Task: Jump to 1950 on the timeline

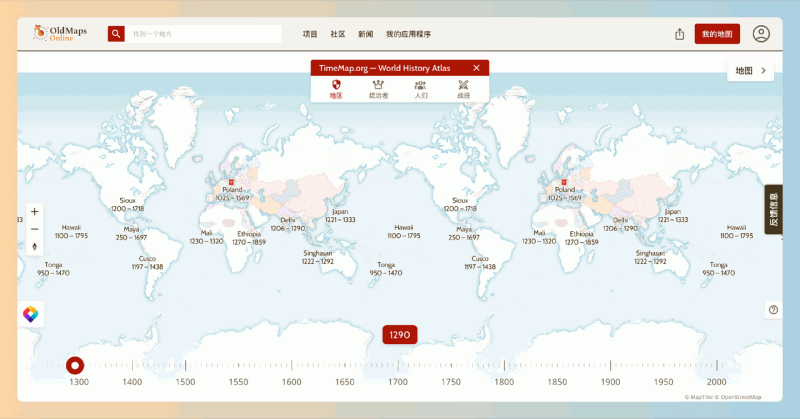Action: click(x=663, y=382)
